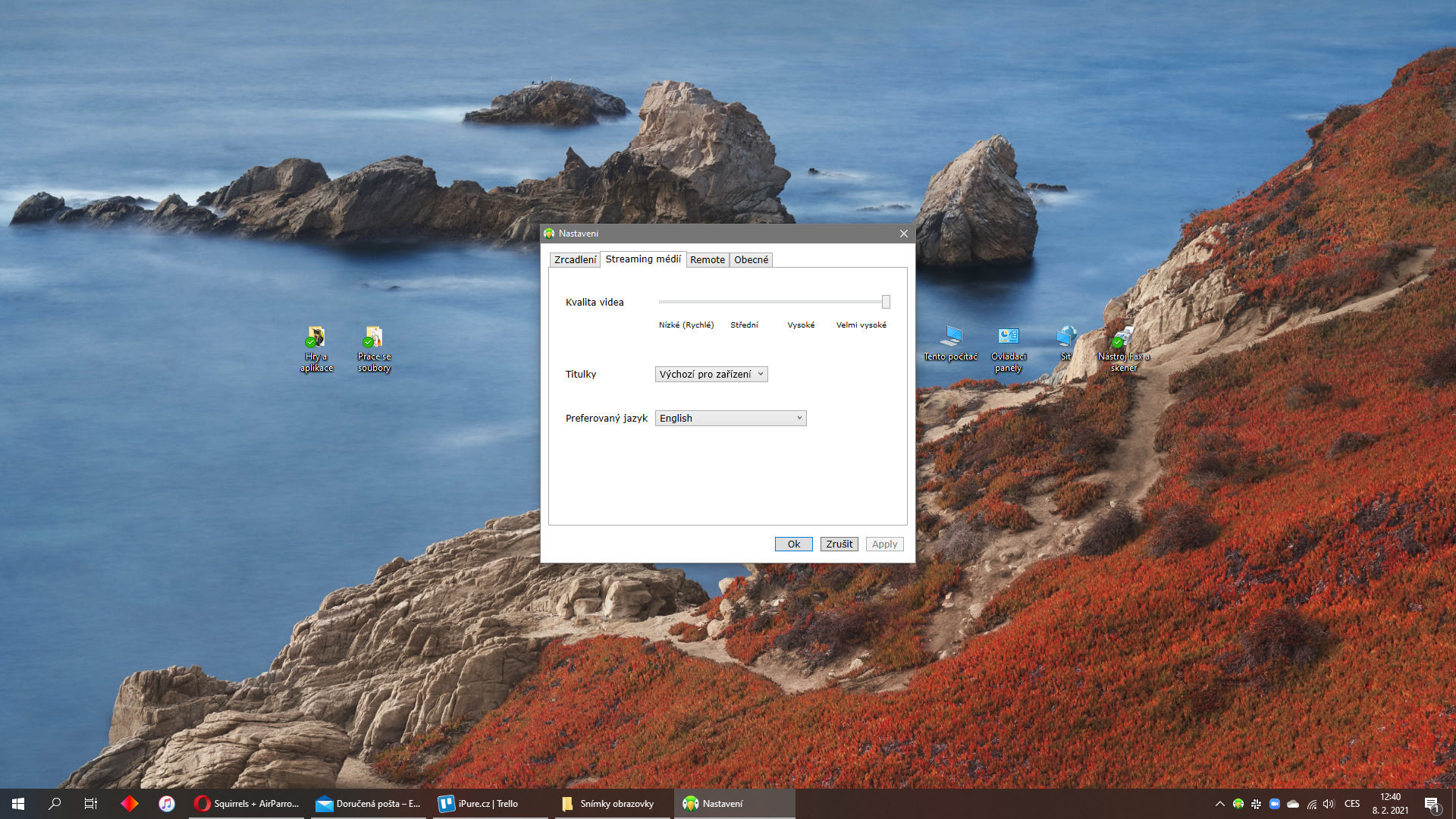The height and width of the screenshot is (819, 1456).
Task: Switch to the Zrcadlení tab
Action: tap(575, 259)
